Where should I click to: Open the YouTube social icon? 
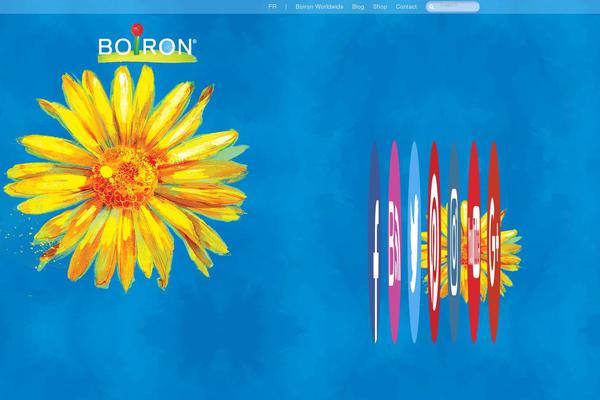tap(474, 242)
